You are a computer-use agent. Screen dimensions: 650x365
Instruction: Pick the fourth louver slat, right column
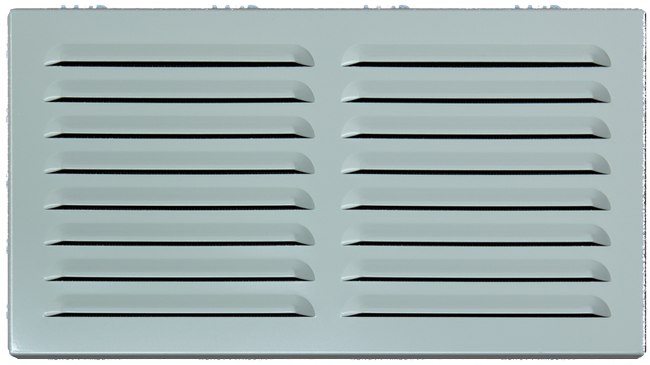(x=476, y=163)
